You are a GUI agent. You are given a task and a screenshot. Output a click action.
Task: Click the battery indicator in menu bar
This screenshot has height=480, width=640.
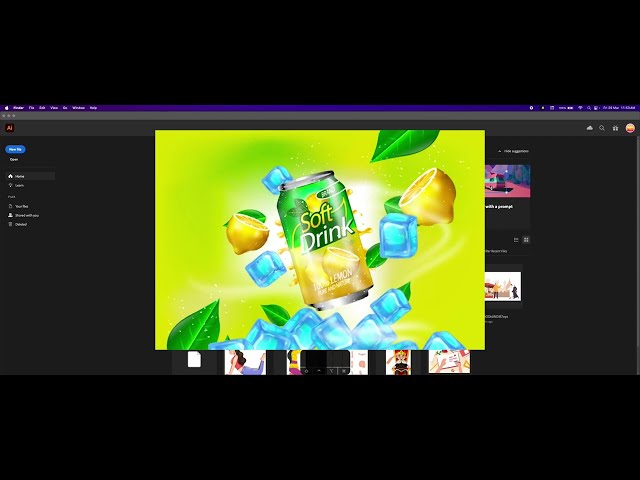pos(566,108)
